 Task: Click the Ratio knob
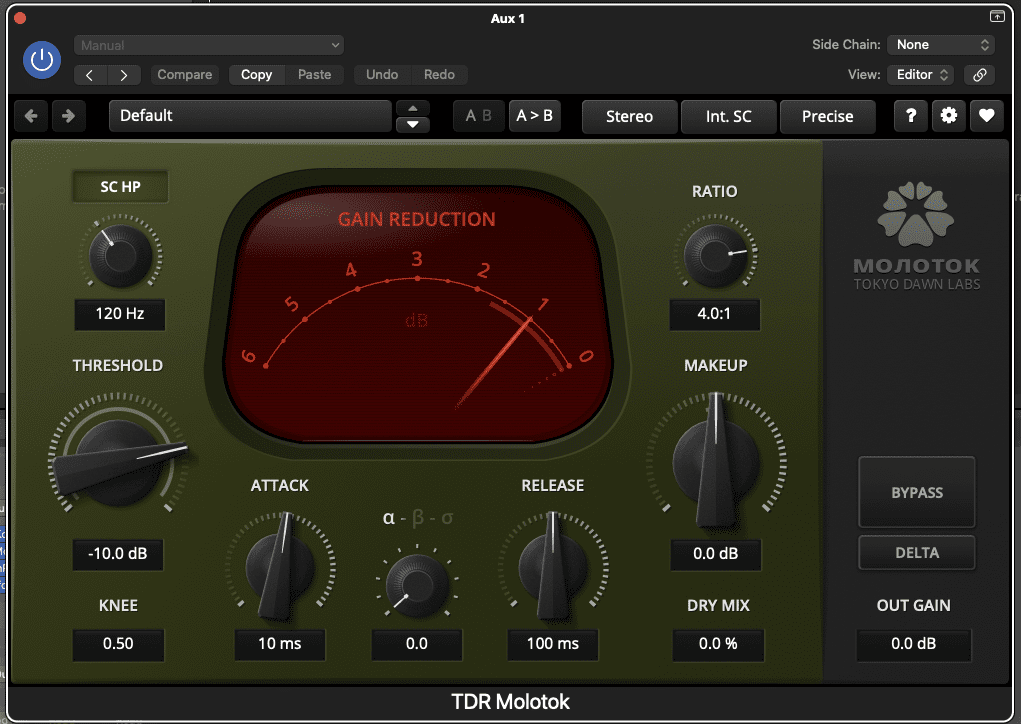point(715,256)
